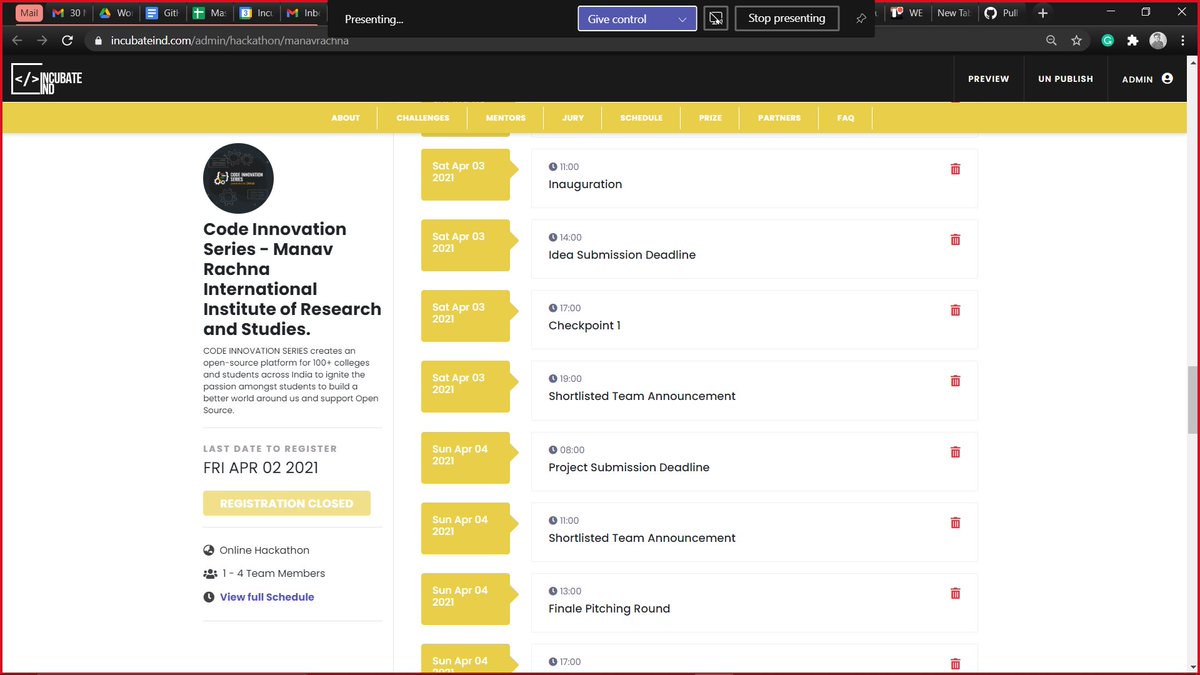Open the Grammarly extension icon

(1108, 41)
